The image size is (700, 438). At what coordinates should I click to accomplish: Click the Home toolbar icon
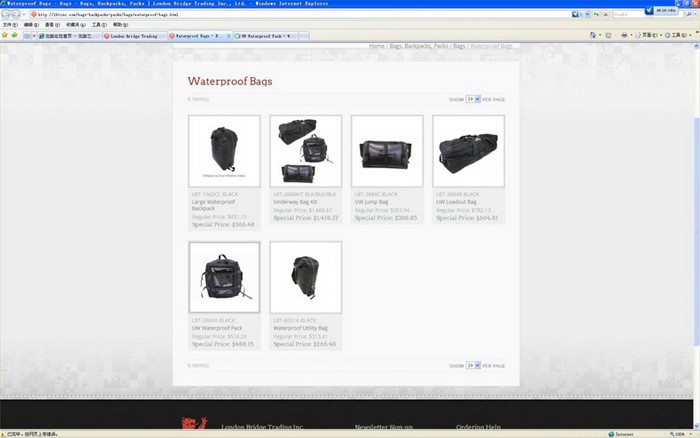click(x=592, y=35)
